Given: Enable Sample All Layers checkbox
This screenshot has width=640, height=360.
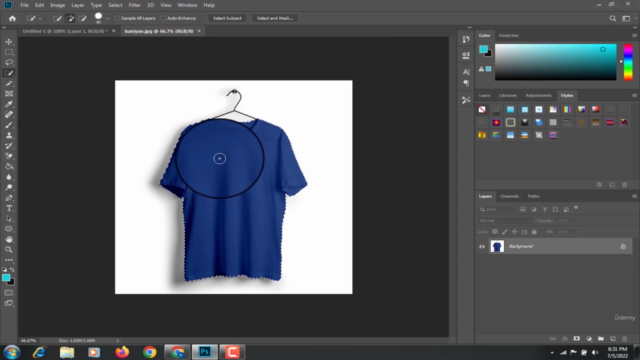Looking at the screenshot, I should coord(117,18).
